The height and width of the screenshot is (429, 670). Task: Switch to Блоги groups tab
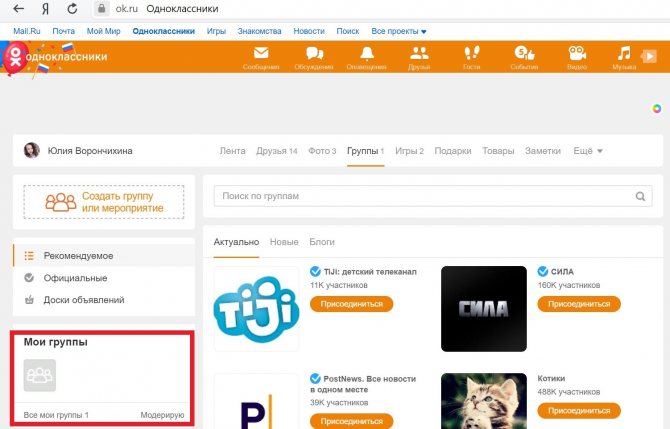[322, 242]
